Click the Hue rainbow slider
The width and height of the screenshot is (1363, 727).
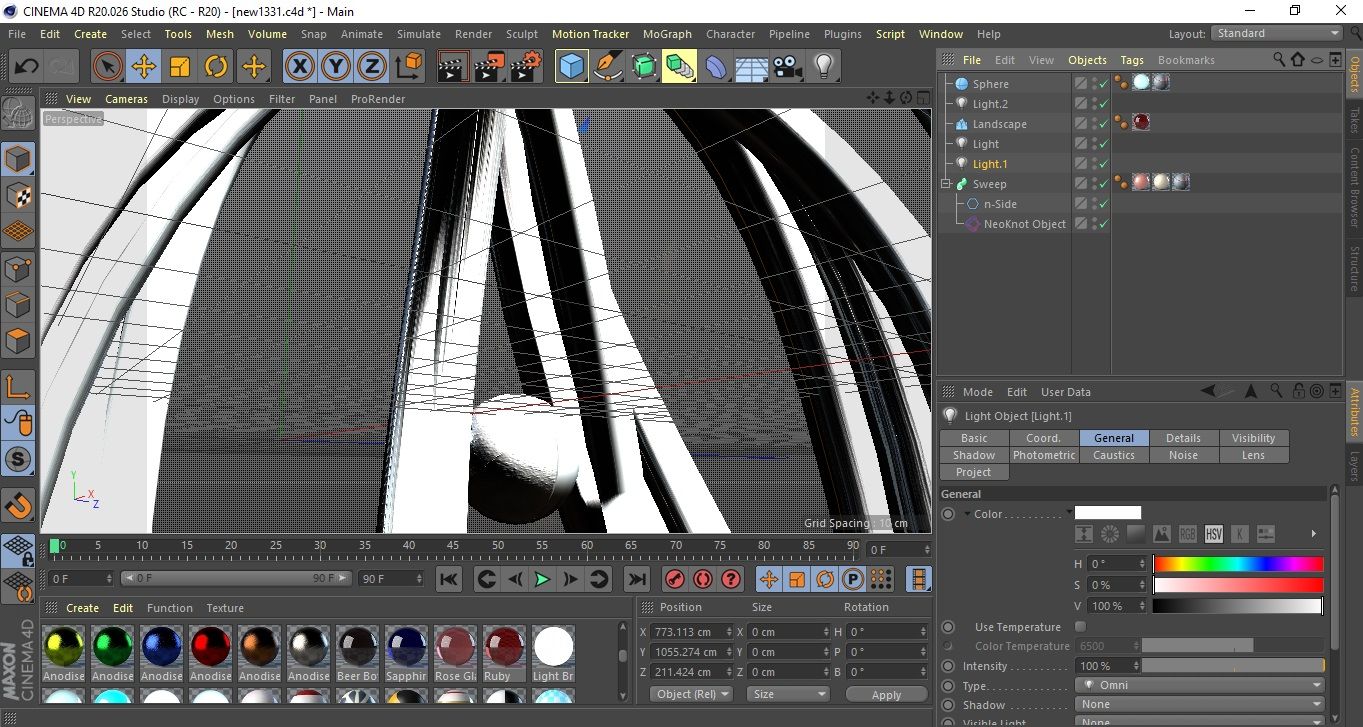coord(1238,564)
